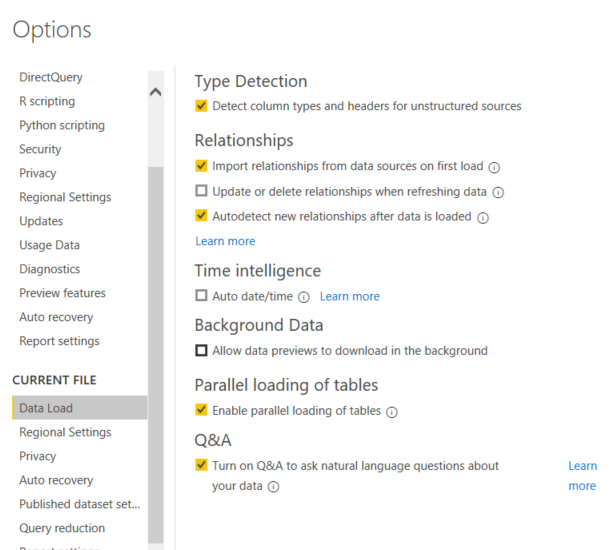Click info icon after 'your data' in Q&A
The height and width of the screenshot is (550, 609).
(273, 487)
